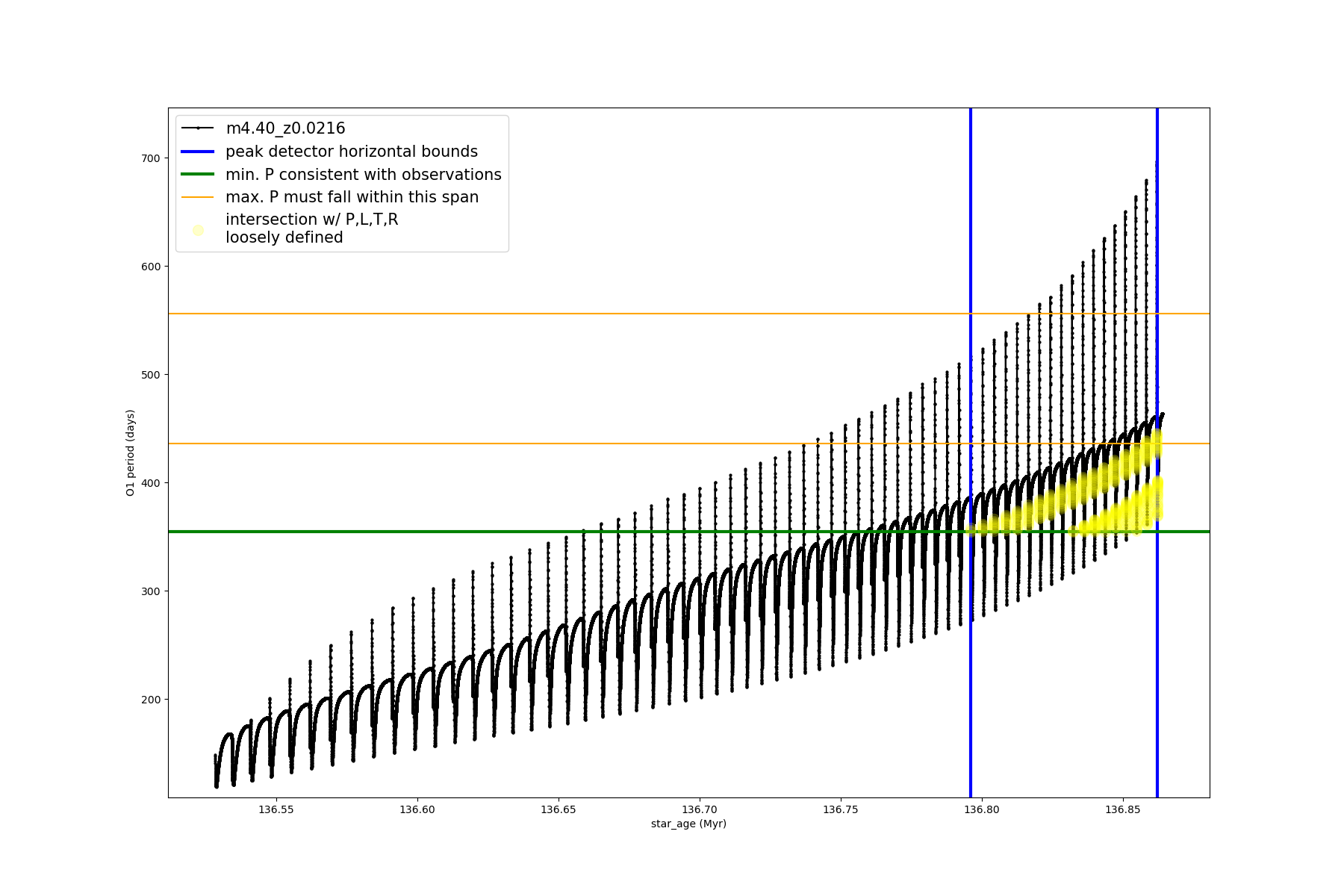This screenshot has height=896, width=1344.
Task: Click the black line marker in legend
Action: click(x=198, y=128)
